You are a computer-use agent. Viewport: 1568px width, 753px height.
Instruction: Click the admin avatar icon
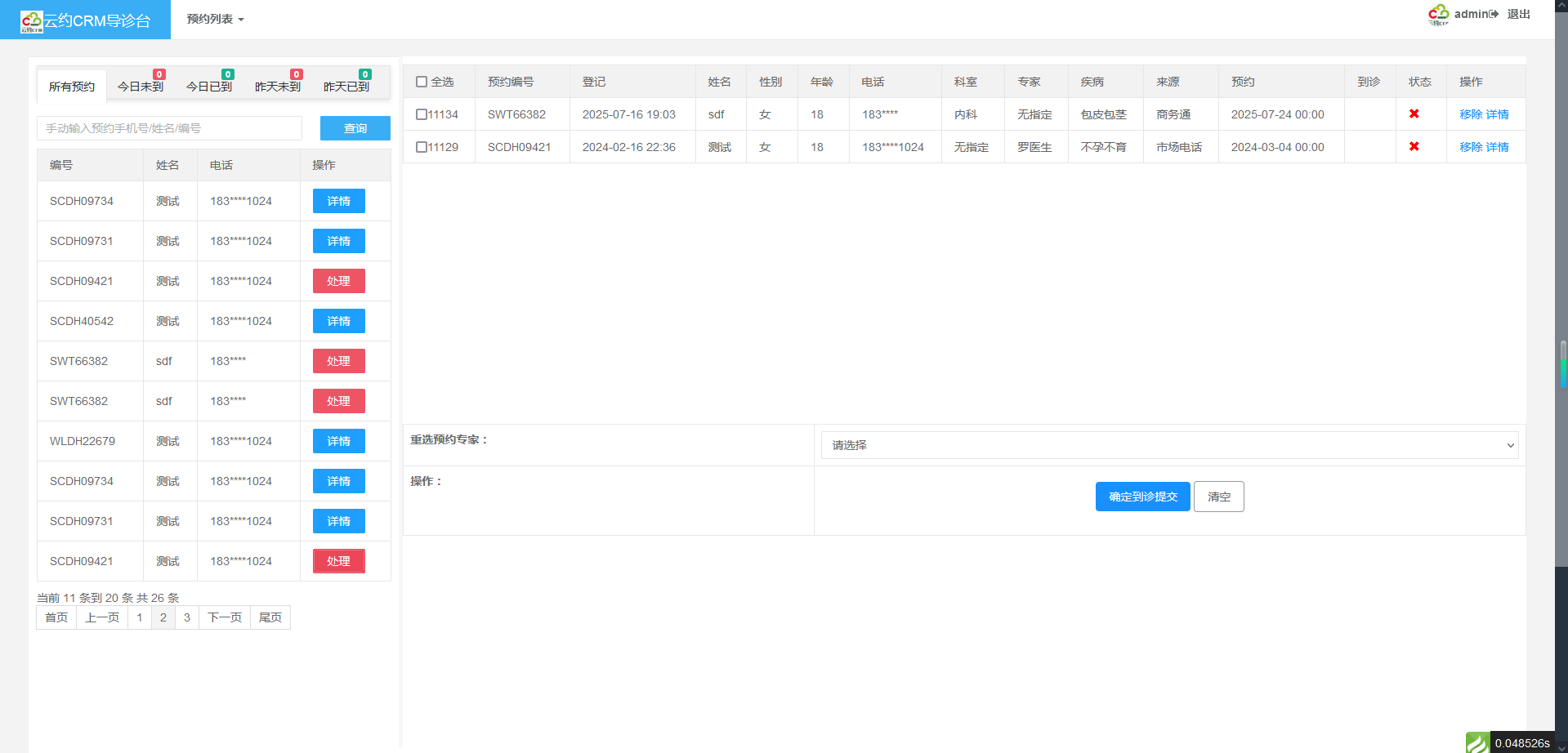pos(1438,15)
